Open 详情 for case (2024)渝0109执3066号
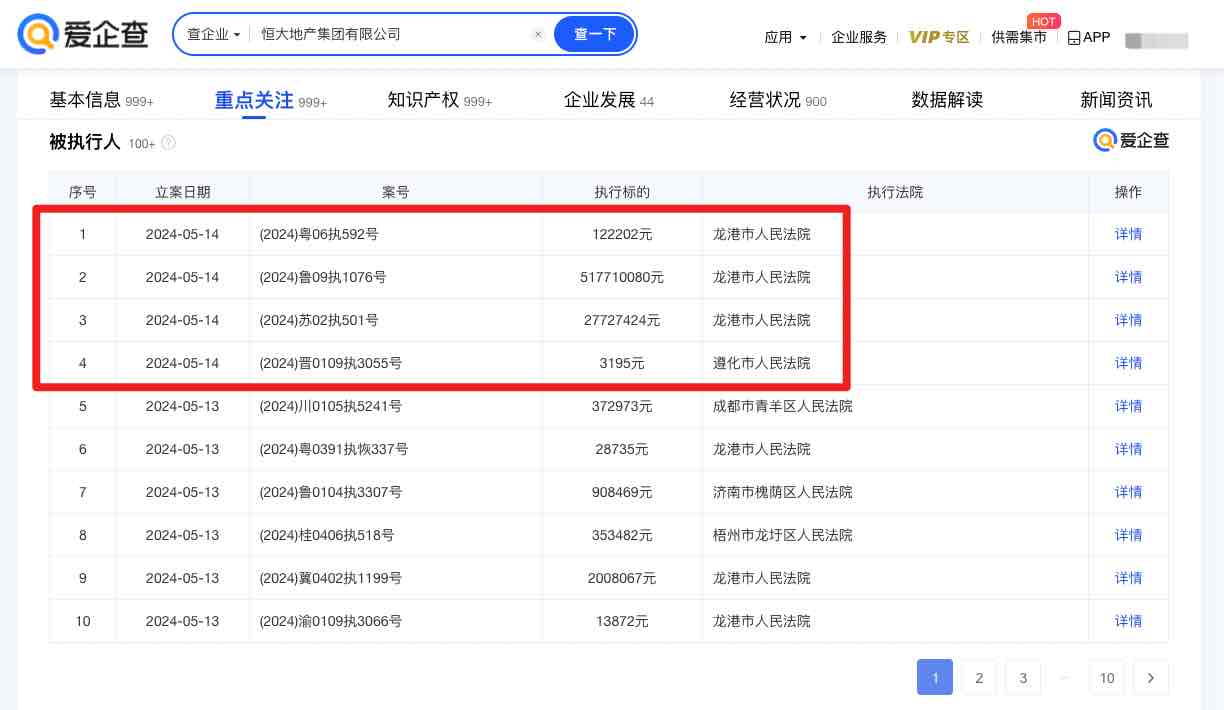Viewport: 1224px width, 710px height. pos(1128,621)
